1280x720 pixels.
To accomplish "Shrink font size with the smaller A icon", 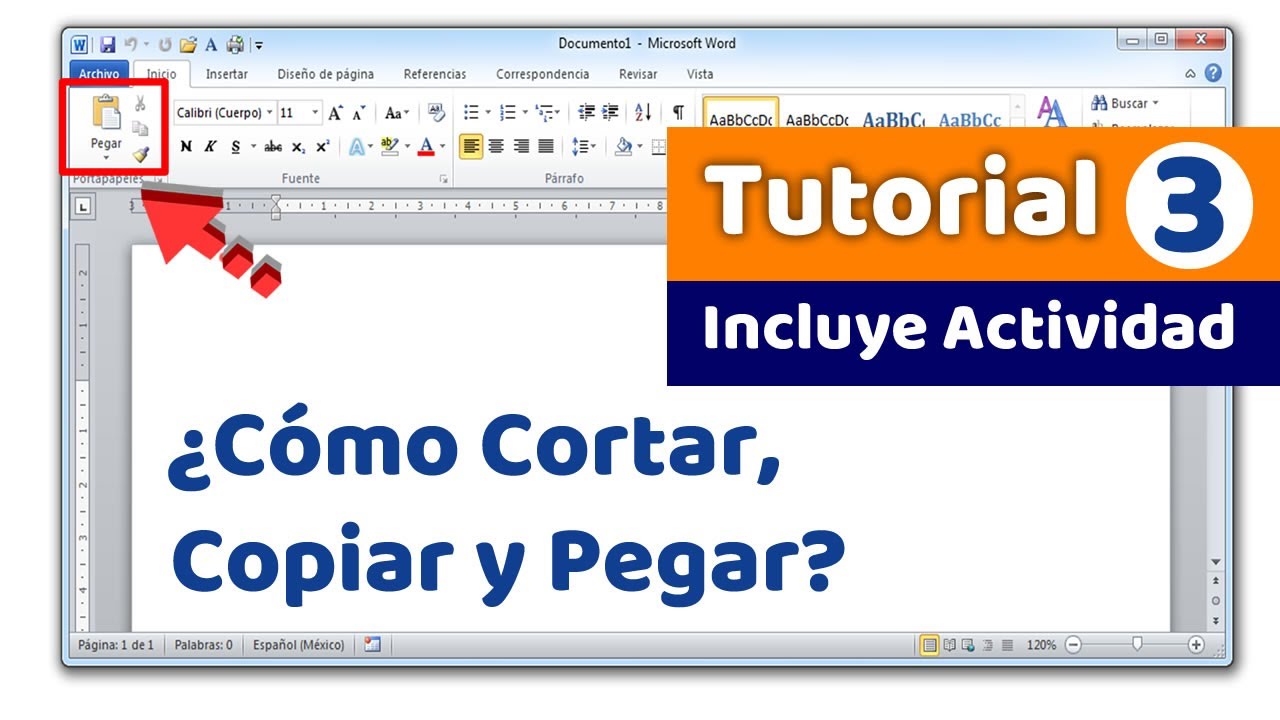I will (x=359, y=113).
